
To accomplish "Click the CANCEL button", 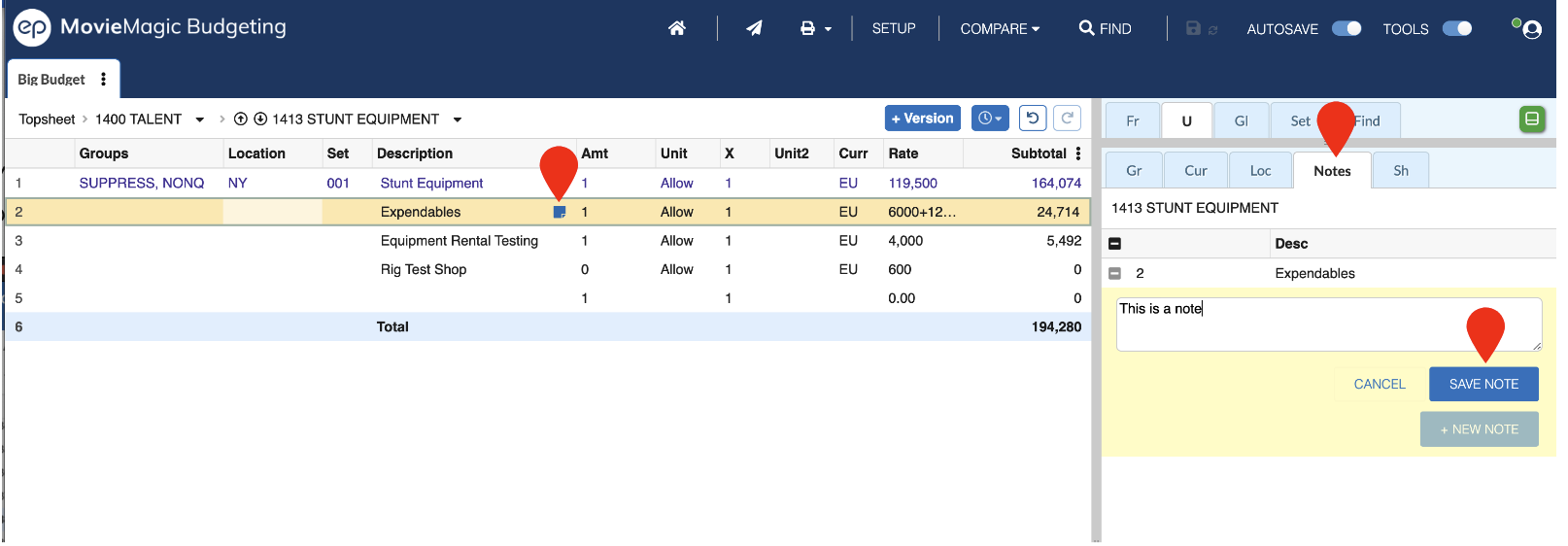I will pos(1380,384).
